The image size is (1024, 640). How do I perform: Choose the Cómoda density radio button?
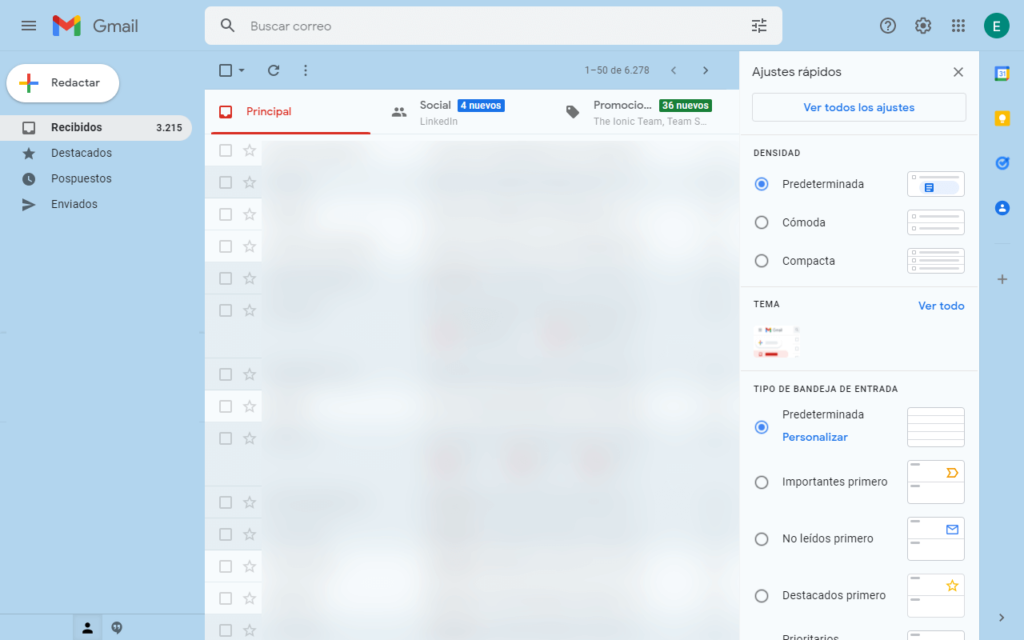pos(762,223)
